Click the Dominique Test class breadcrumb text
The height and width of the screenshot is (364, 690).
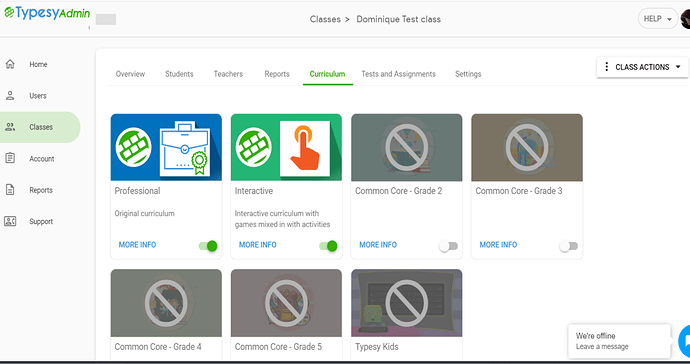[x=399, y=19]
